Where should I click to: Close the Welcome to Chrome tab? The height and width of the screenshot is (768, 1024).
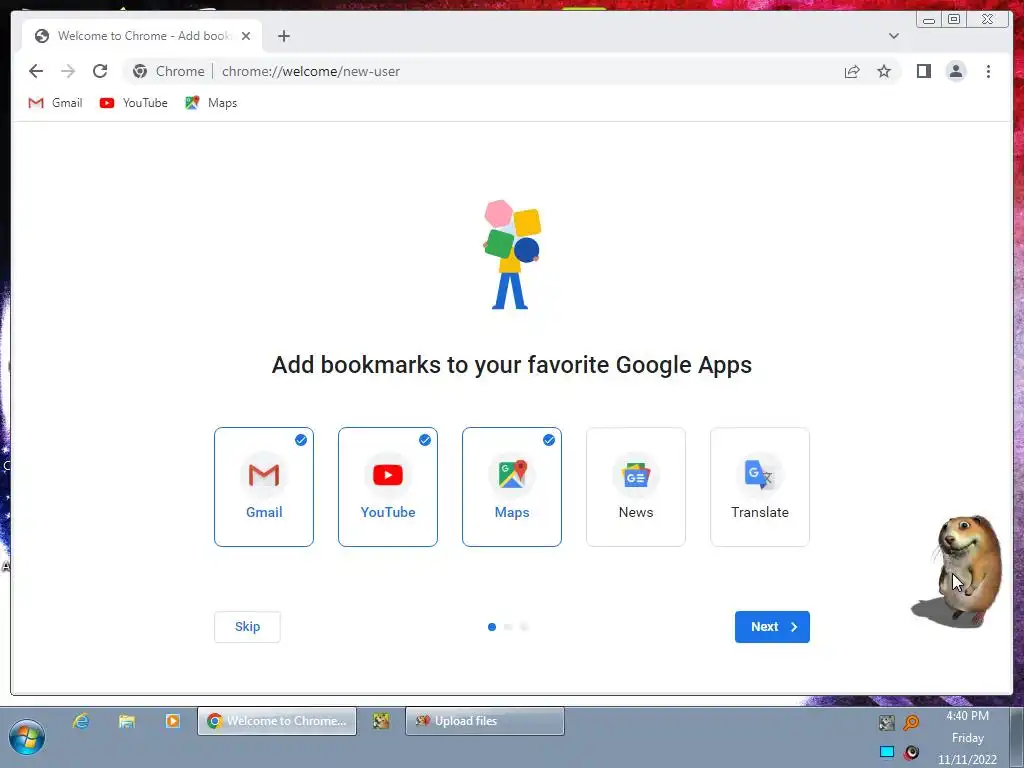pos(246,36)
